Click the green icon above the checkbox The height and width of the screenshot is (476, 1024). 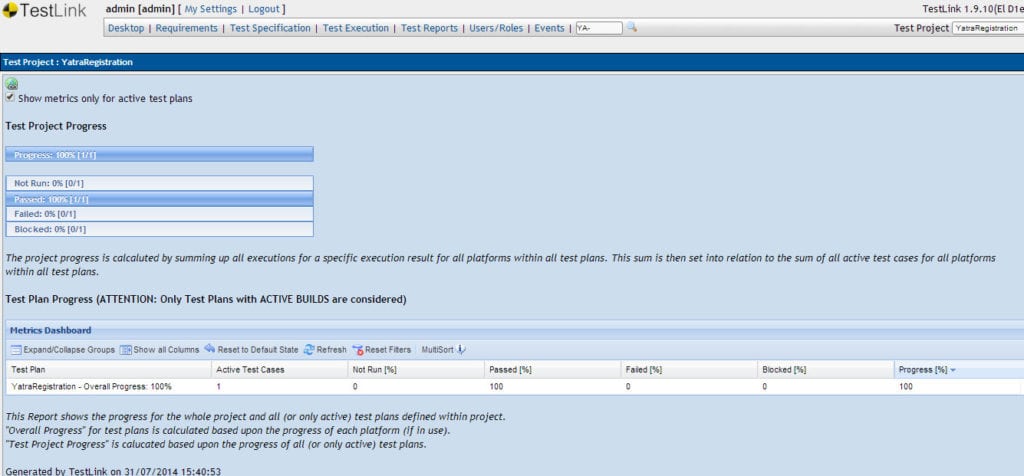pos(11,84)
